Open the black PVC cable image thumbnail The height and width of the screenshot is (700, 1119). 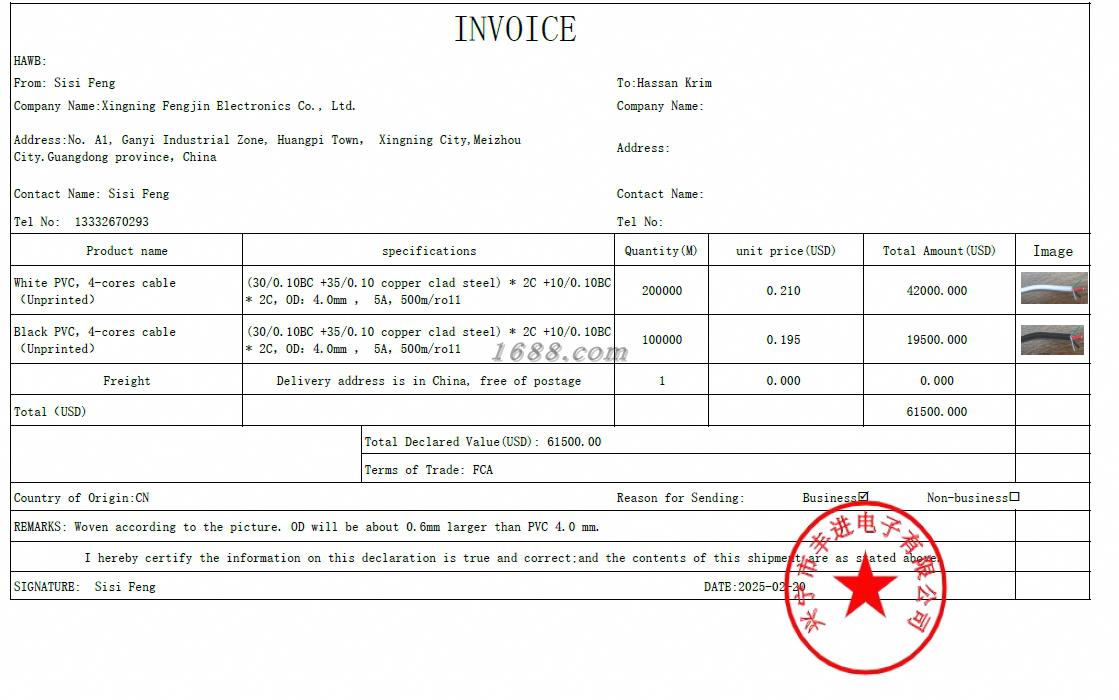click(1053, 340)
